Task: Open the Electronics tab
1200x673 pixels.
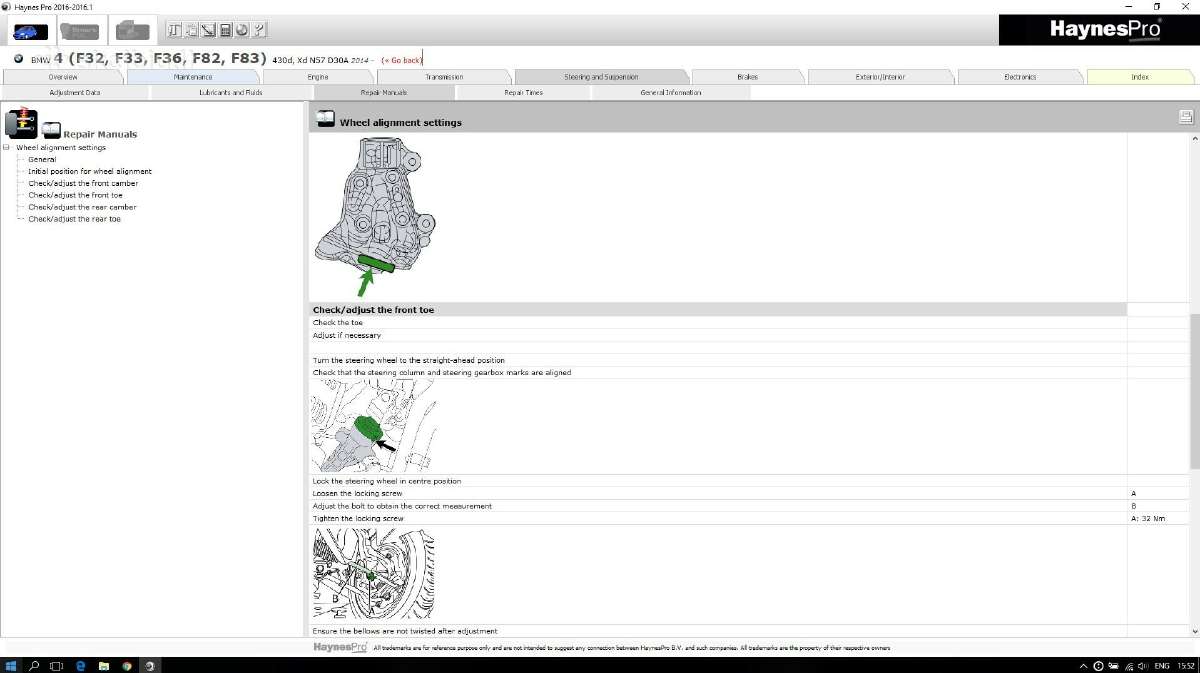Action: click(1020, 77)
